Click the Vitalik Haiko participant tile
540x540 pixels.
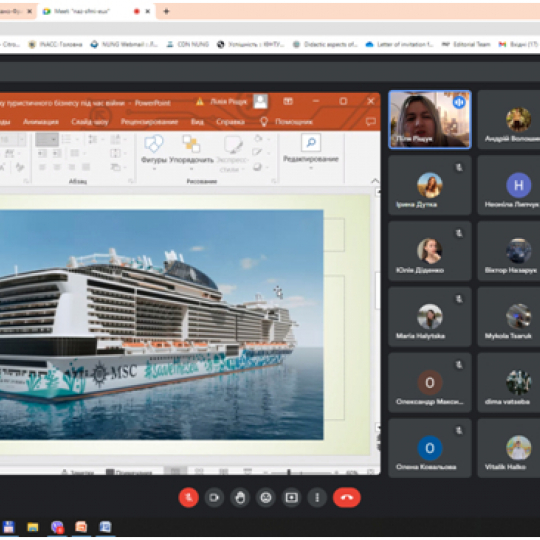click(509, 448)
